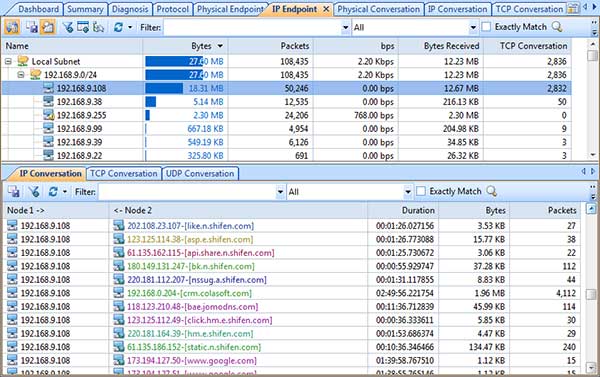This screenshot has width=600, height=377.
Task: Select the lower TCP Conversation tab
Action: tap(124, 173)
